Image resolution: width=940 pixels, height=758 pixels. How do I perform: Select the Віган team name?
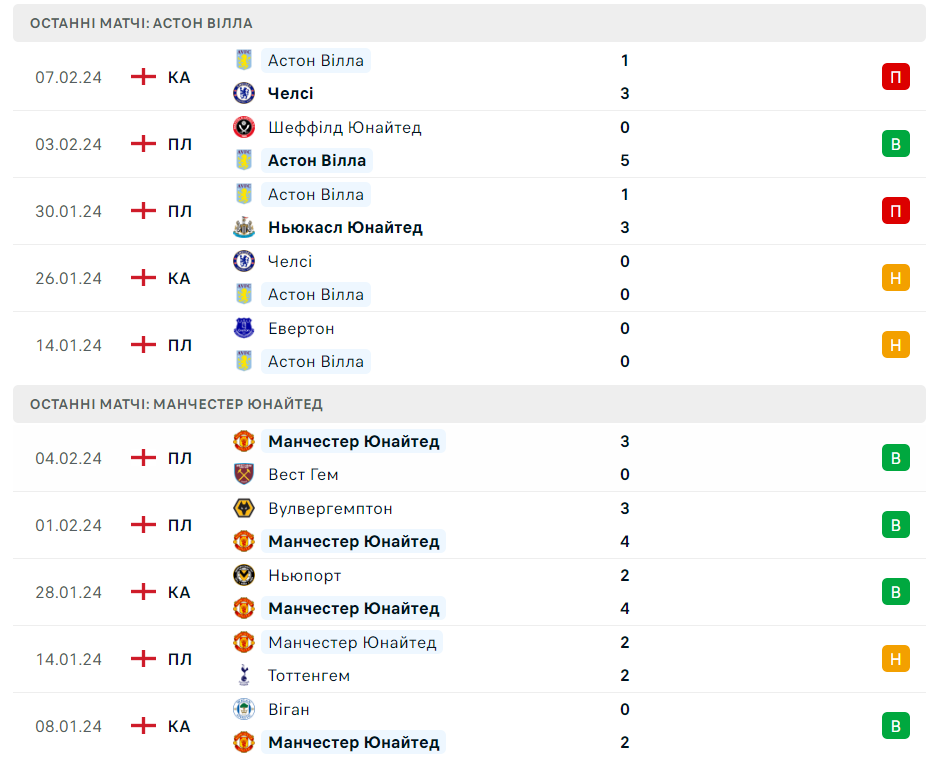click(x=289, y=709)
